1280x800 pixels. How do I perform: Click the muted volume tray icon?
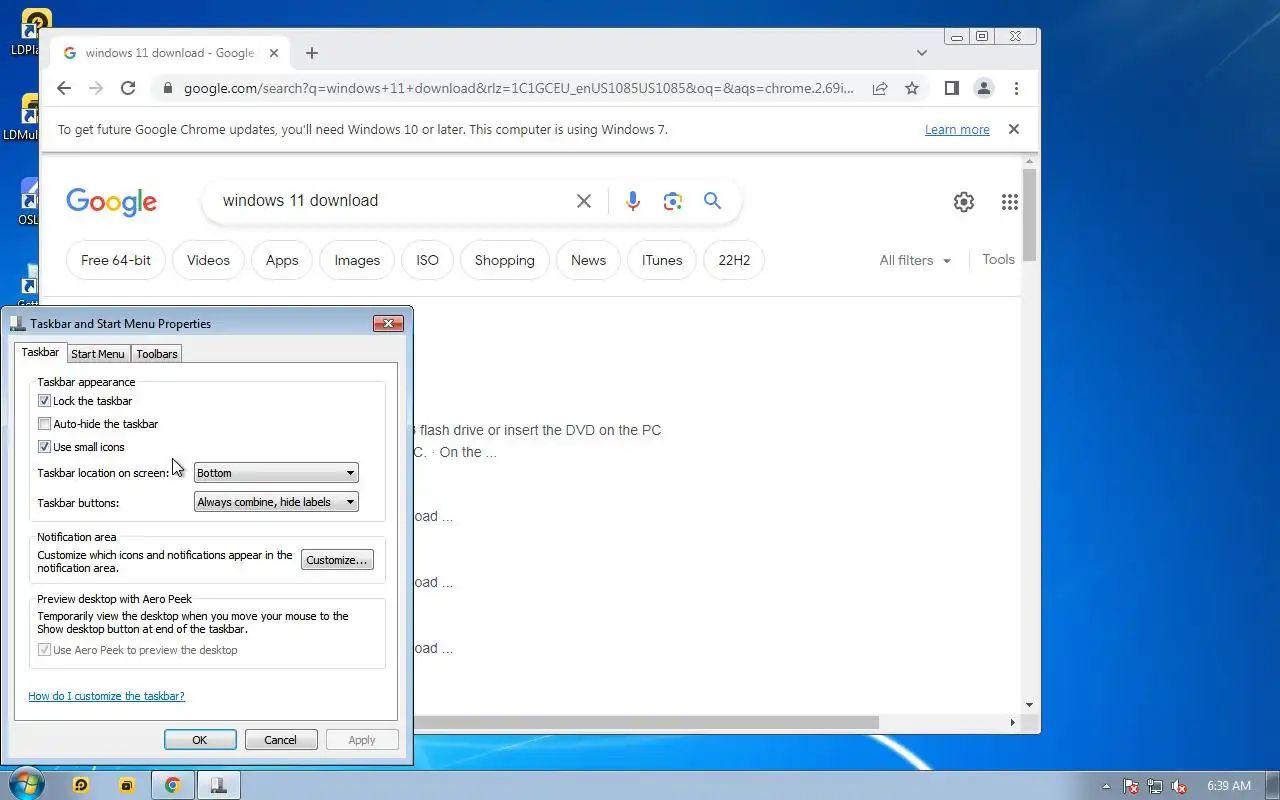coord(1180,786)
